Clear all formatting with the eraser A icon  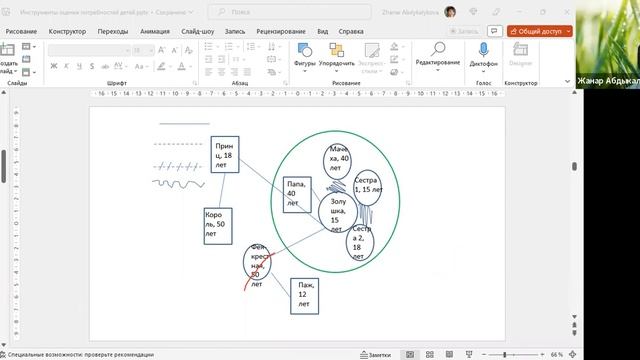coord(188,50)
